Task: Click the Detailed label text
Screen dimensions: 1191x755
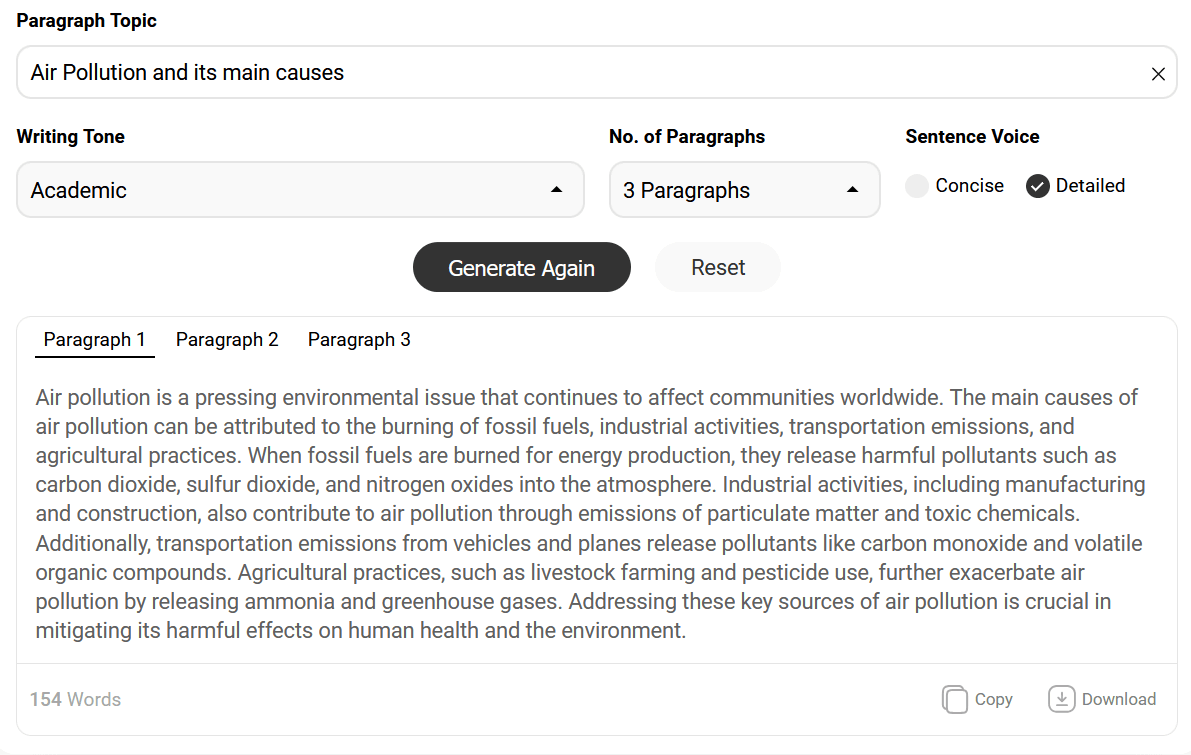Action: coord(1090,185)
